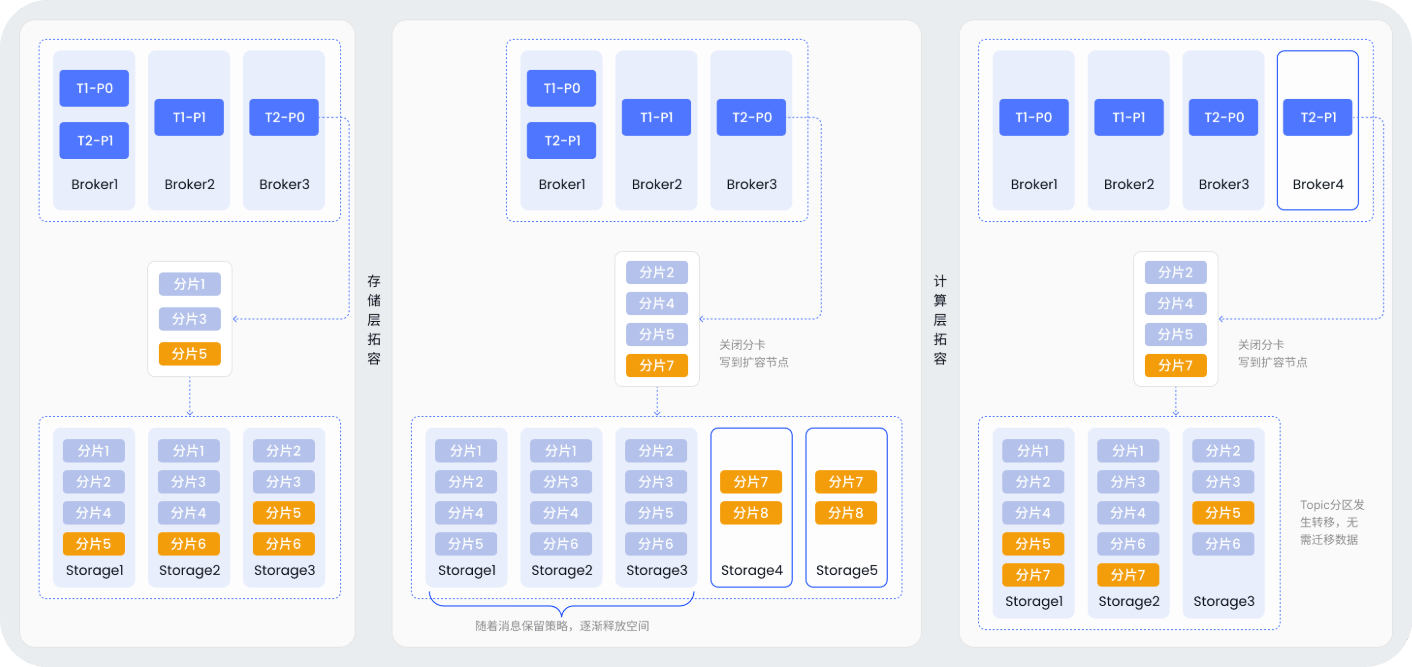Click T1-P1 block in right panel's Broker2
Image resolution: width=1412 pixels, height=667 pixels.
pyautogui.click(x=1128, y=117)
